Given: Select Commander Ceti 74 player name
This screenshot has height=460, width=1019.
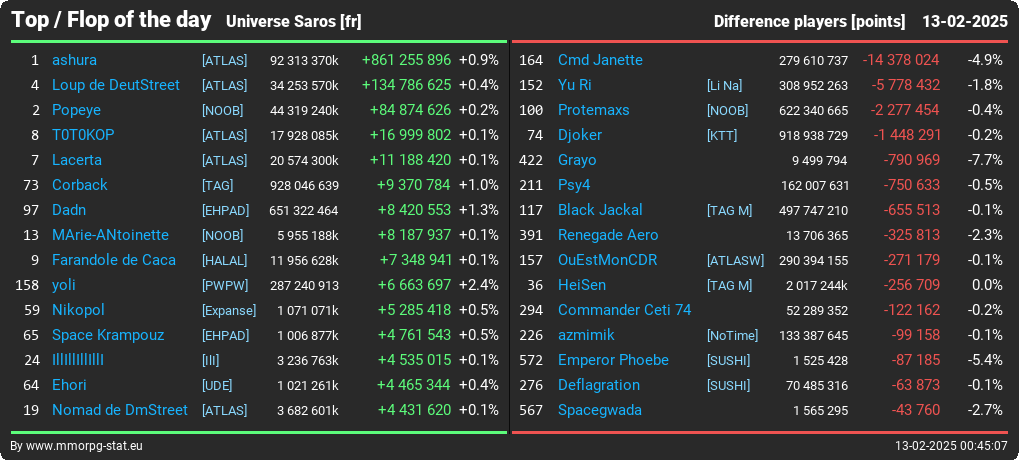Looking at the screenshot, I should [x=625, y=310].
